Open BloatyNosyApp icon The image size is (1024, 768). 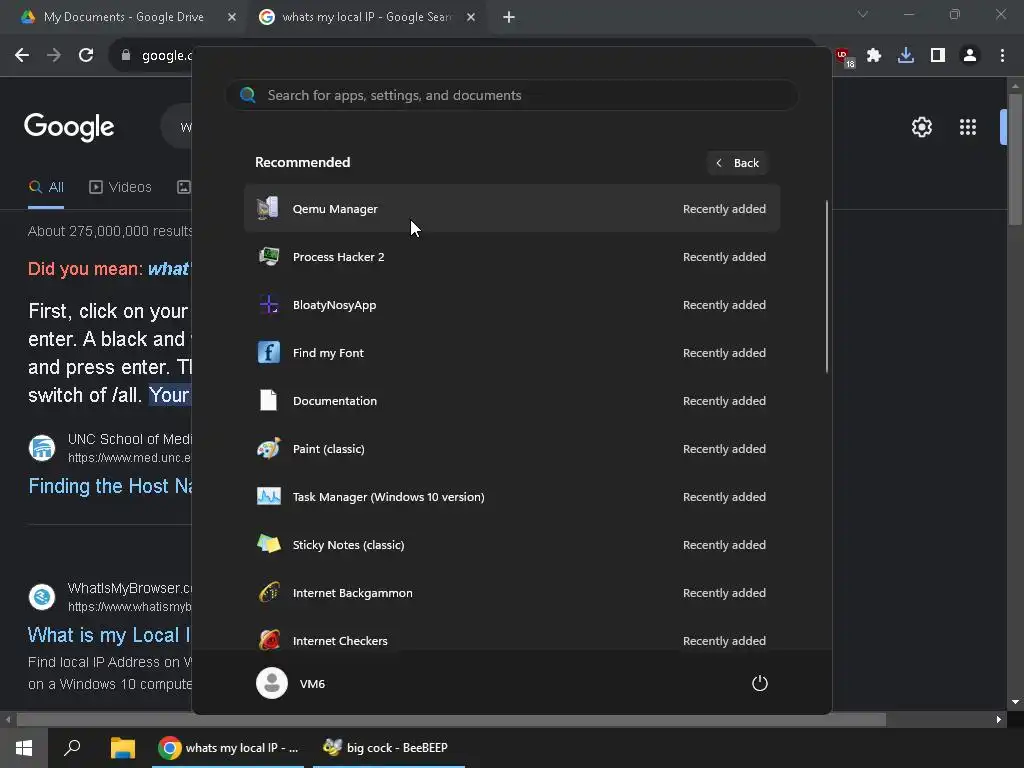(268, 305)
